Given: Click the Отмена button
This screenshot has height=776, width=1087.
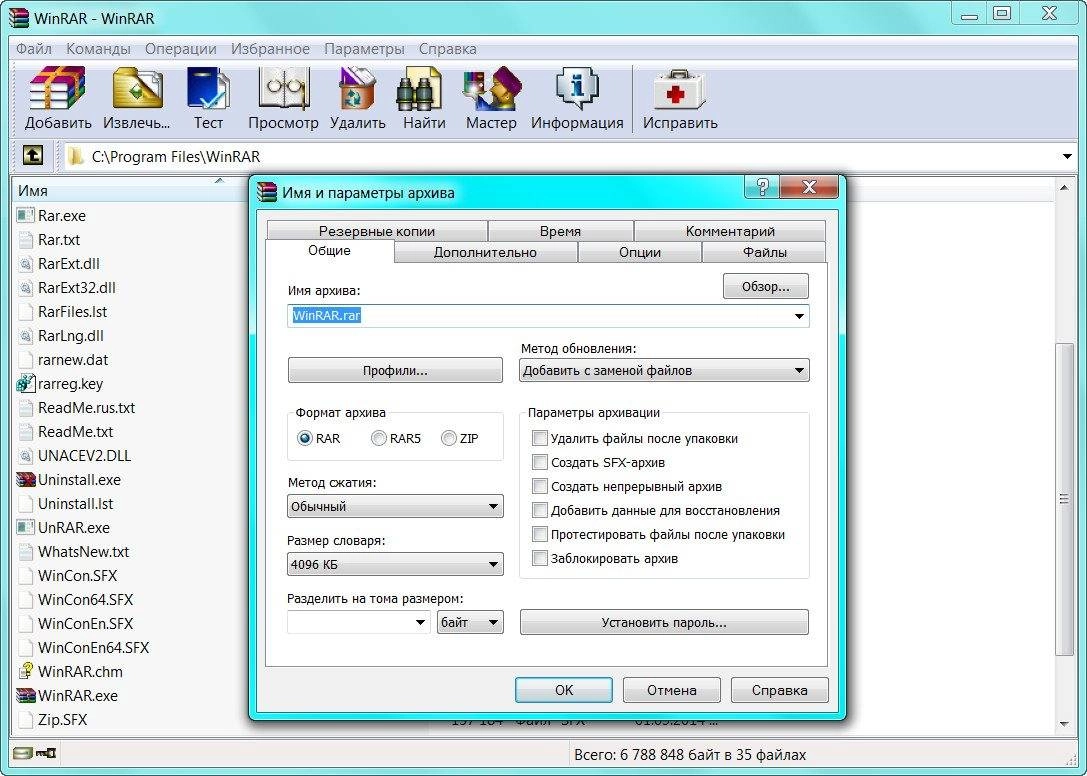Looking at the screenshot, I should [x=672, y=690].
